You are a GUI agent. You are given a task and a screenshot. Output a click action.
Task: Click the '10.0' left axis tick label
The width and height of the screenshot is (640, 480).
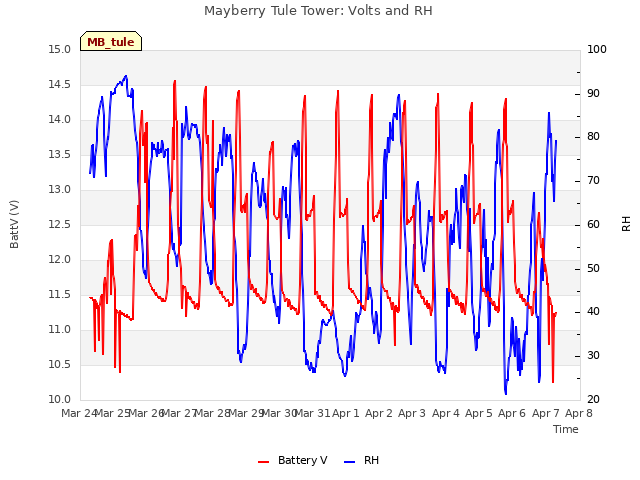[60, 400]
